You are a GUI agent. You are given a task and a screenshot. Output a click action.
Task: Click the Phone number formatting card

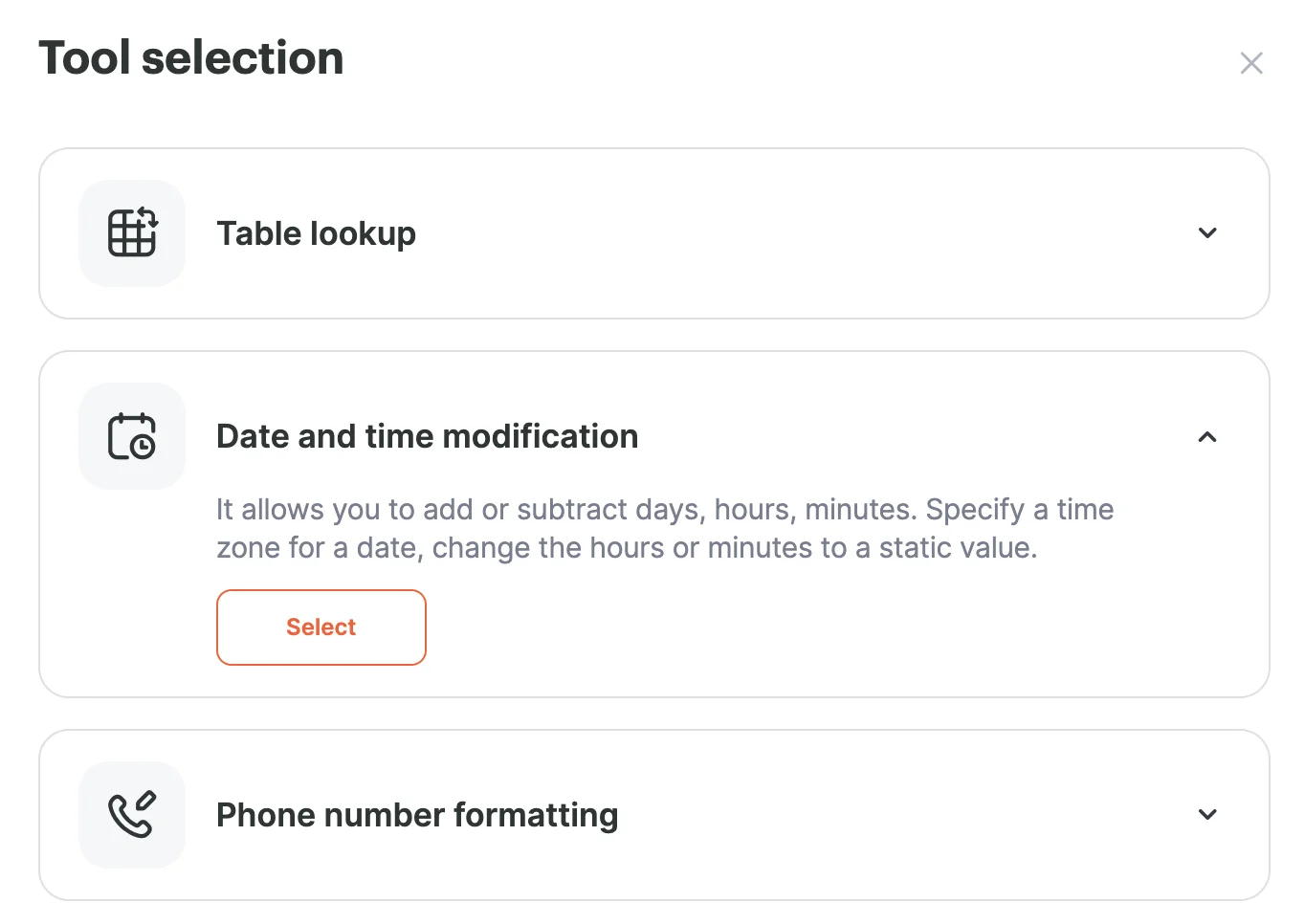coord(653,814)
